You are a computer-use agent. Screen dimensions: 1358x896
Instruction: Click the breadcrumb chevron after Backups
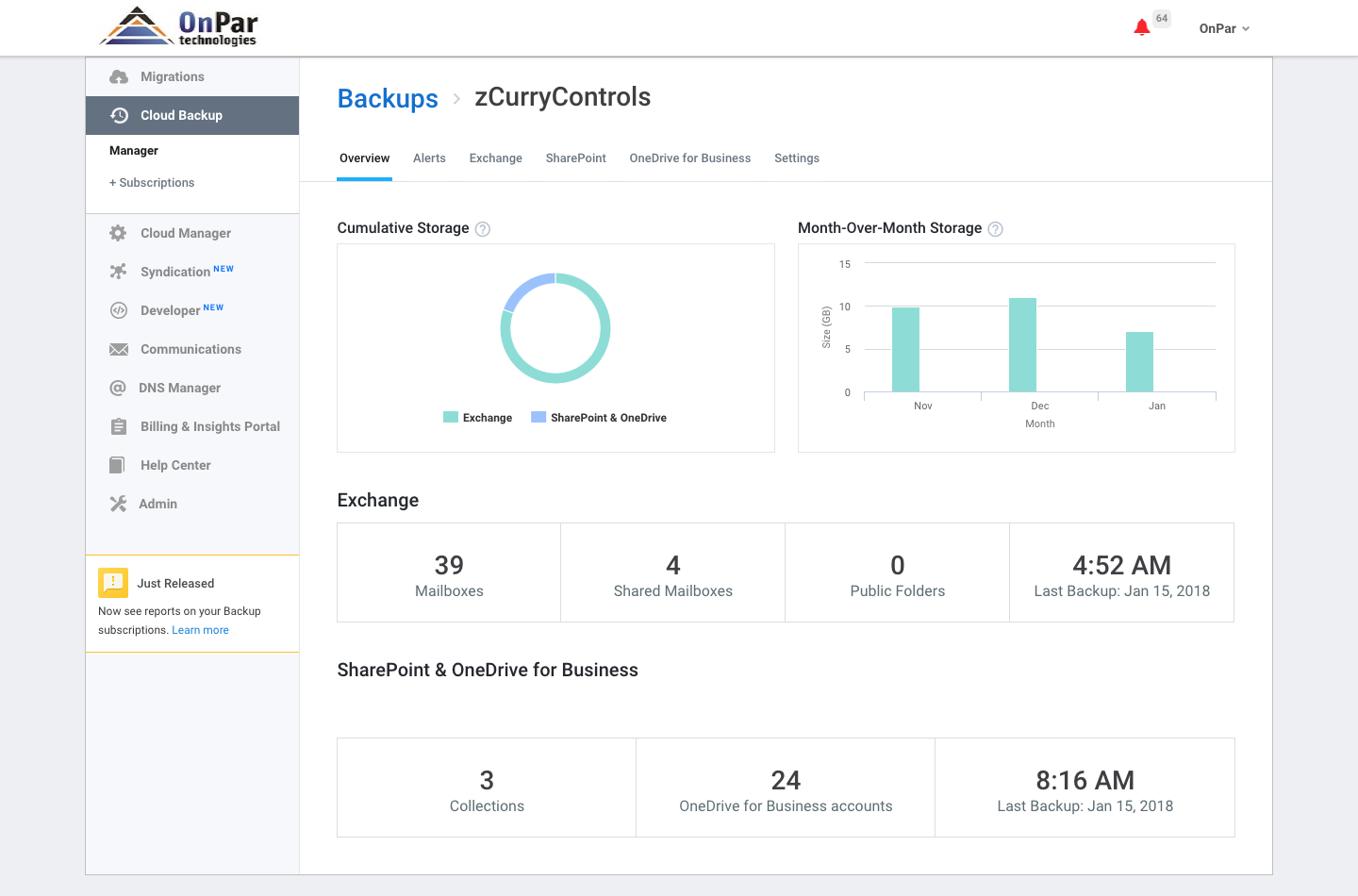click(456, 98)
